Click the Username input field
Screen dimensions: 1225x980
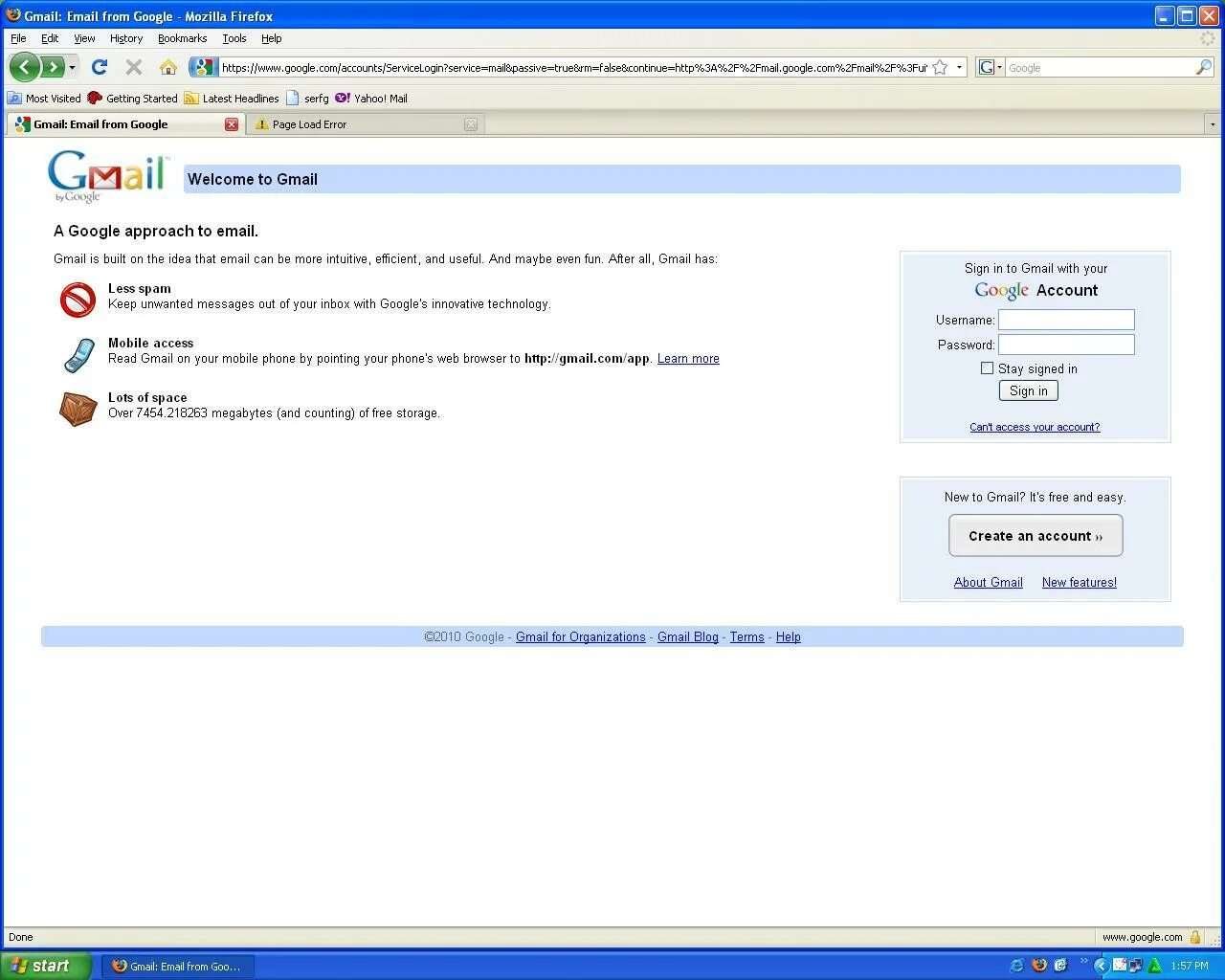click(x=1066, y=320)
